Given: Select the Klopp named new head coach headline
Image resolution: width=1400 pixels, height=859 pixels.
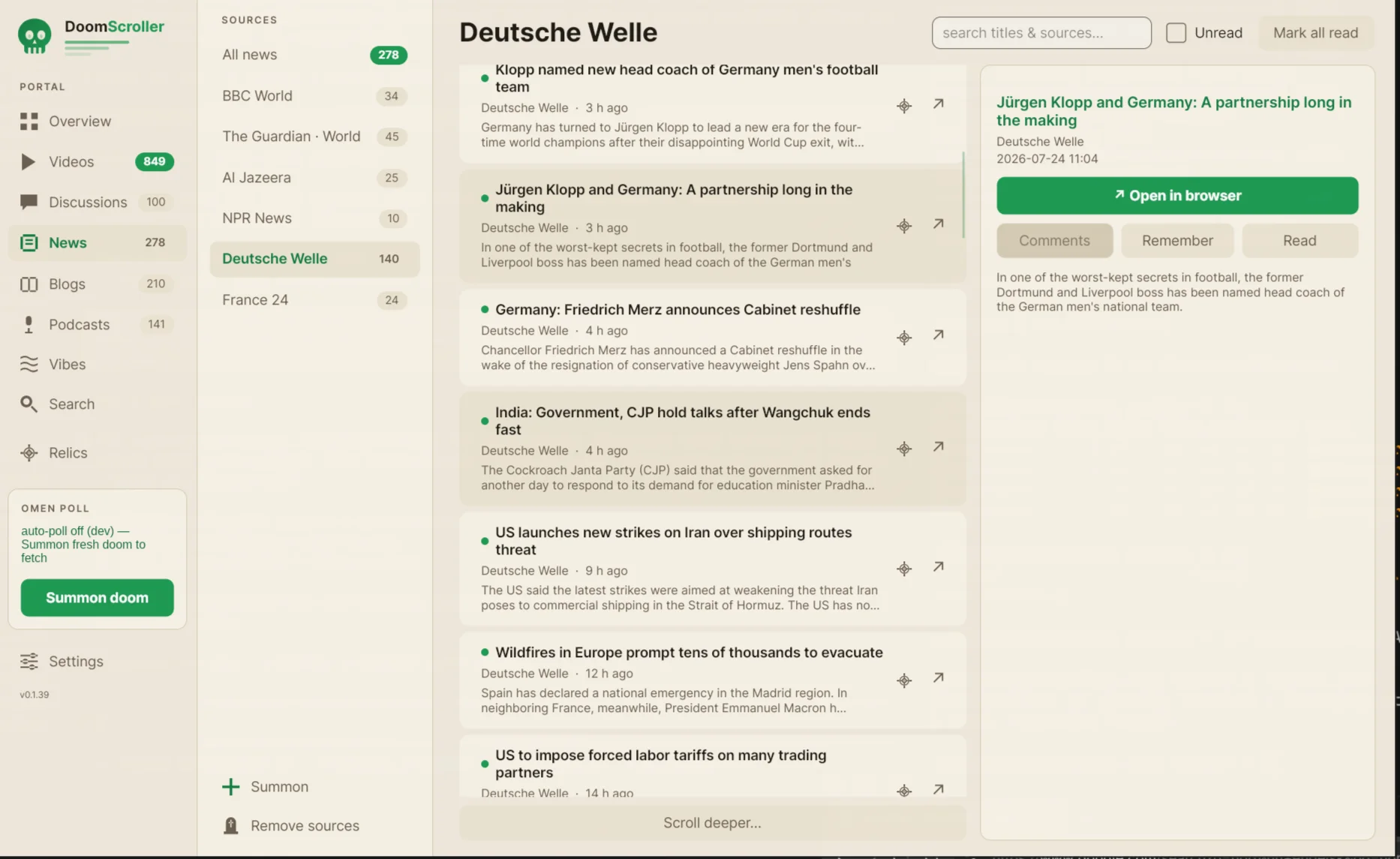Looking at the screenshot, I should coord(686,78).
